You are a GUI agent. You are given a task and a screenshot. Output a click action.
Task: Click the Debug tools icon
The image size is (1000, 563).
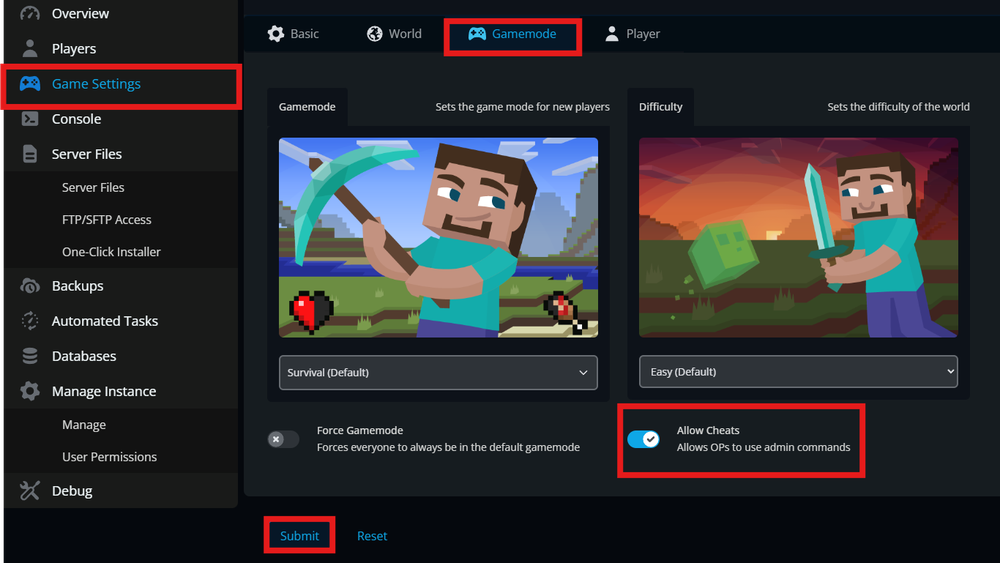point(30,491)
